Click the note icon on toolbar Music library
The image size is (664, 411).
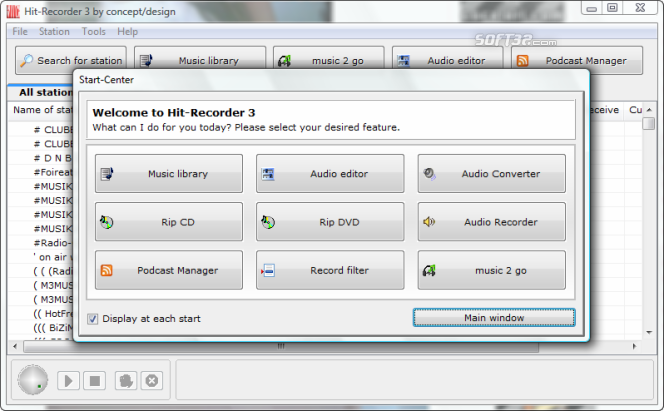click(146, 61)
